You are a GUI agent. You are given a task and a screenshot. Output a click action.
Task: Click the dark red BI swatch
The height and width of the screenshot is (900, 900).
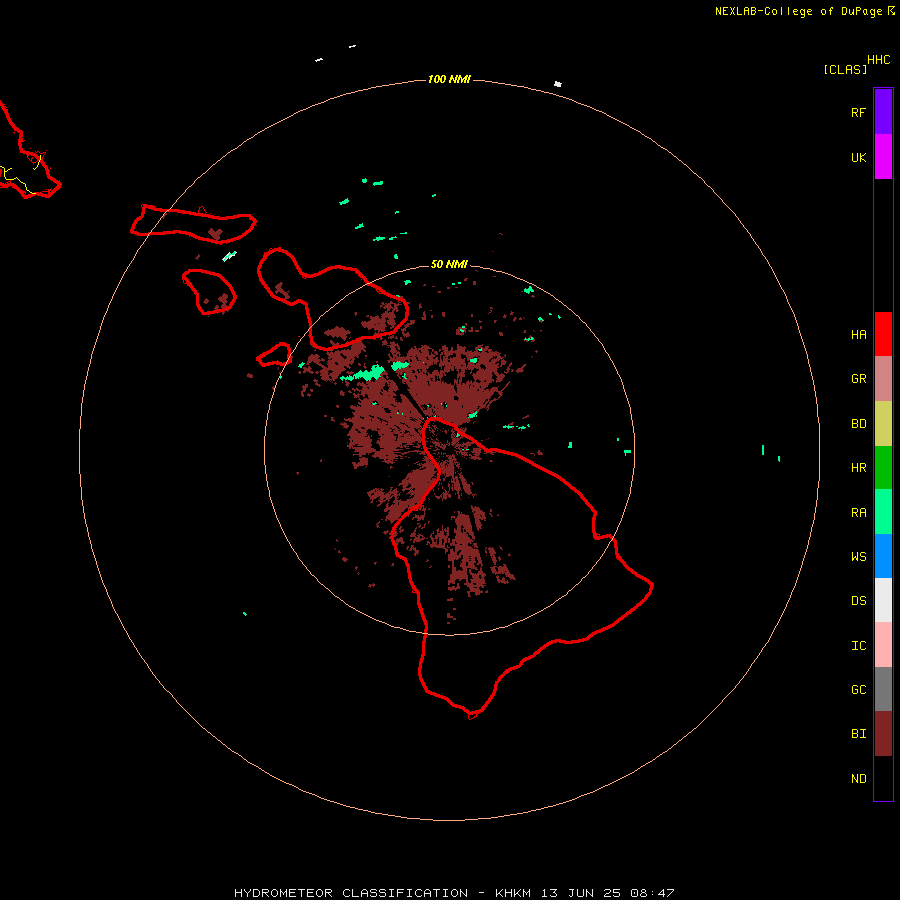tap(883, 734)
